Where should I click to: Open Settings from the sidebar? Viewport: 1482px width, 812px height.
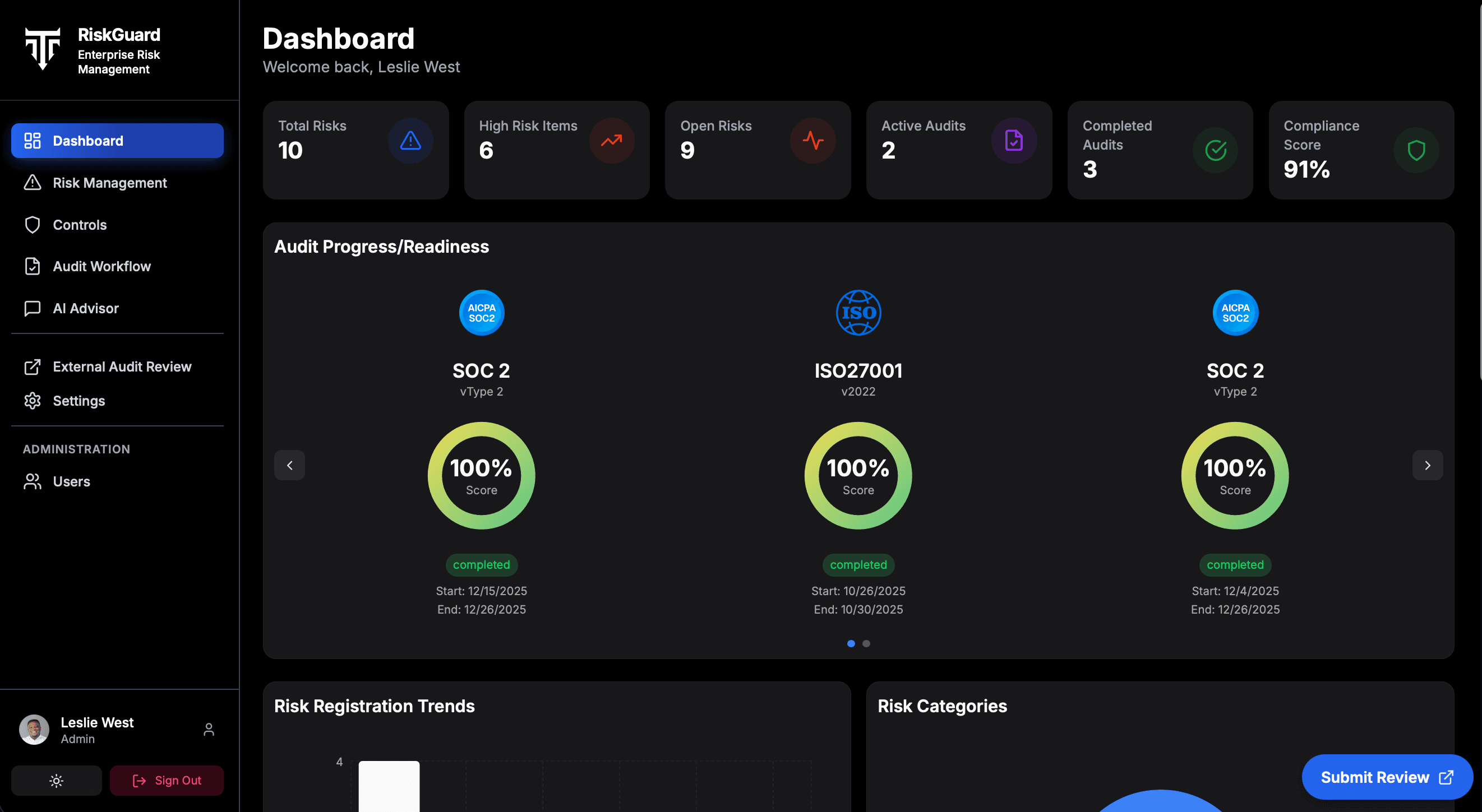117,401
